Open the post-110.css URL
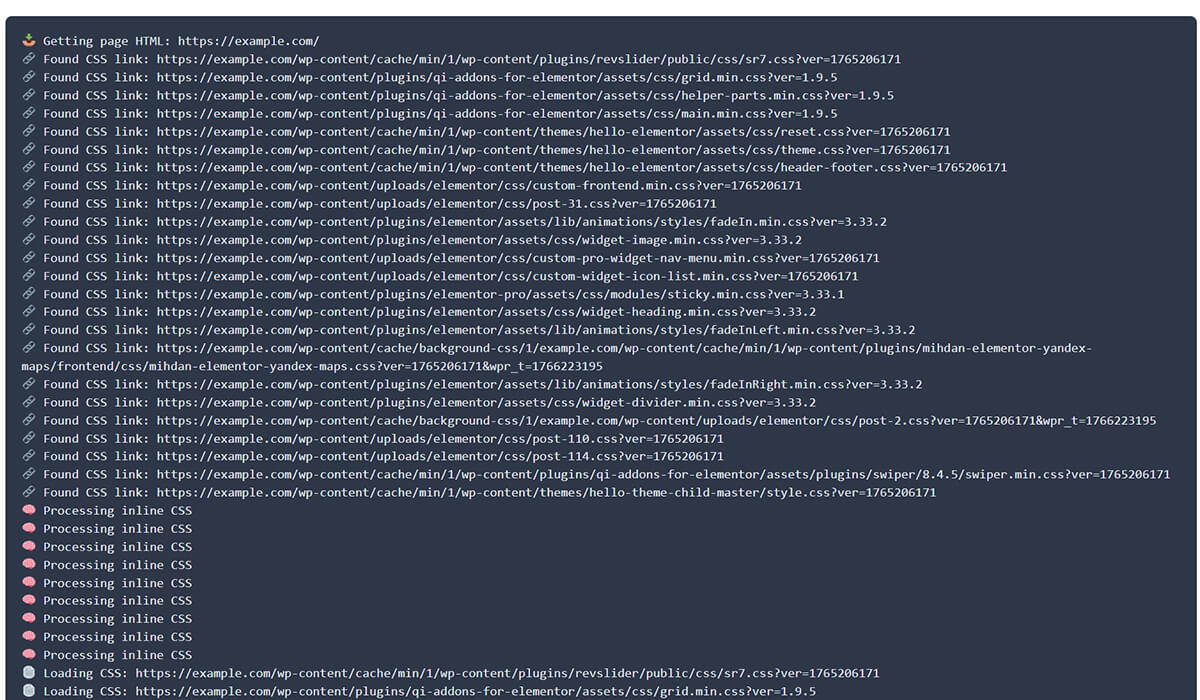This screenshot has width=1200, height=700. [x=440, y=438]
